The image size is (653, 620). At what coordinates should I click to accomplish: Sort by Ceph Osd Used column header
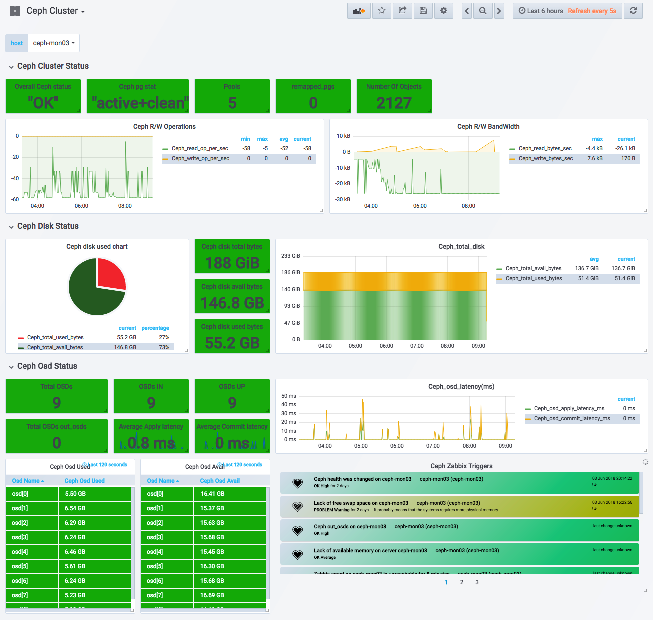click(x=85, y=481)
